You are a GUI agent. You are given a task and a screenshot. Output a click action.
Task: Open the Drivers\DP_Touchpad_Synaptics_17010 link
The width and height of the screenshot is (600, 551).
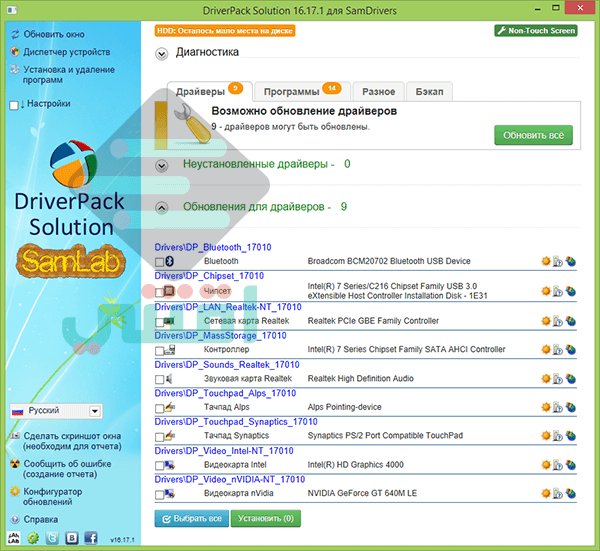[236, 422]
